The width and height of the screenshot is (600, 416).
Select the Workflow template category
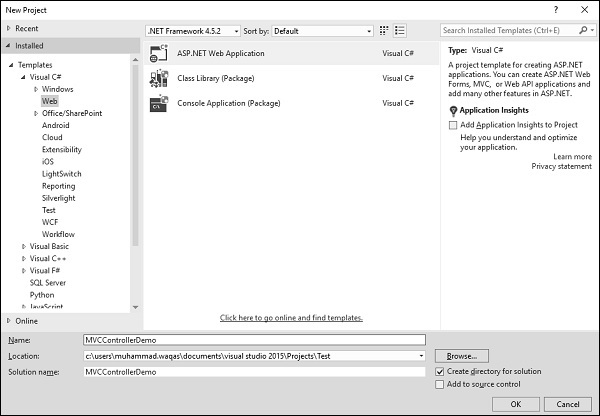pos(58,234)
